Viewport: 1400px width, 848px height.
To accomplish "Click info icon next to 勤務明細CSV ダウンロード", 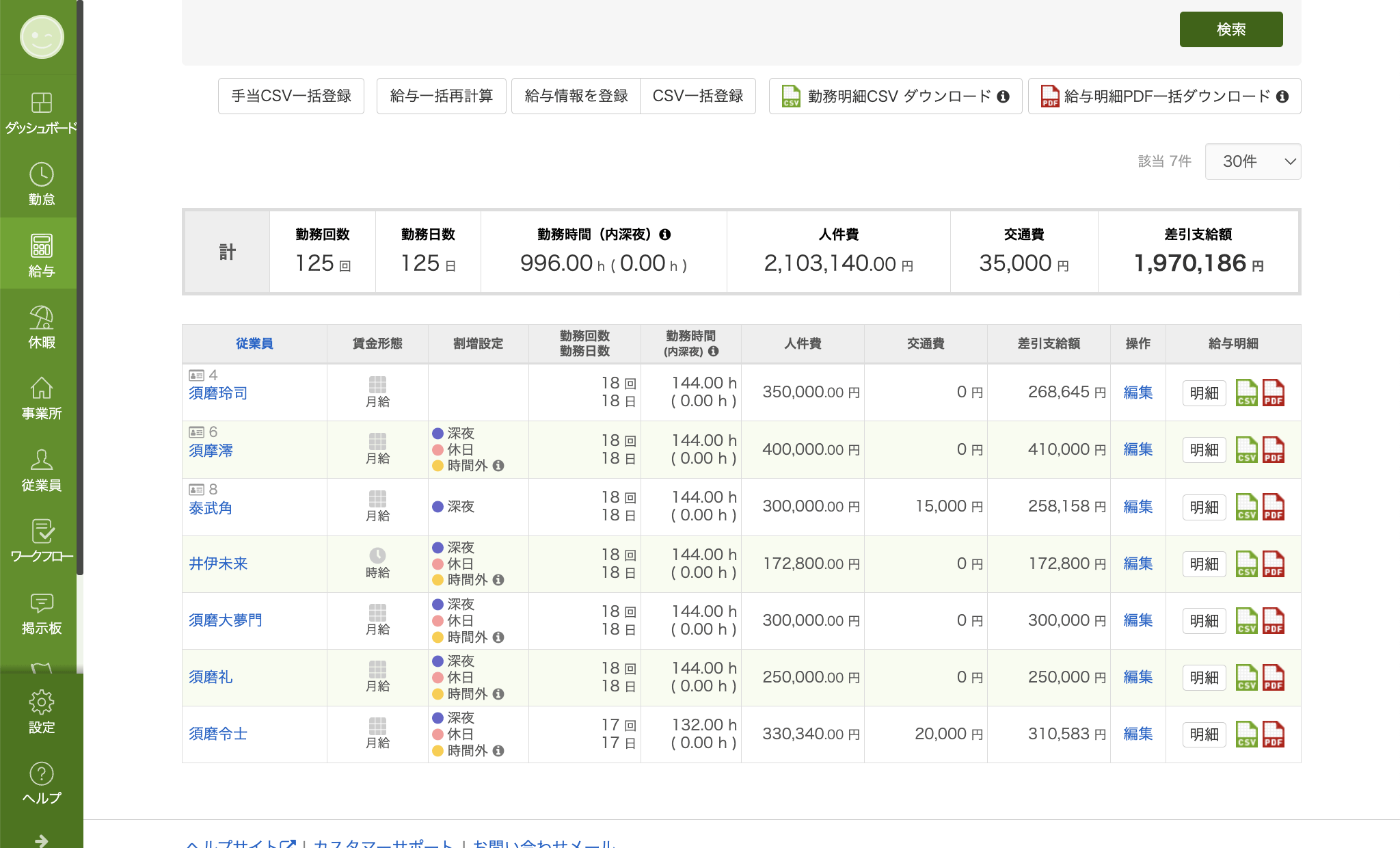I will [x=1003, y=96].
